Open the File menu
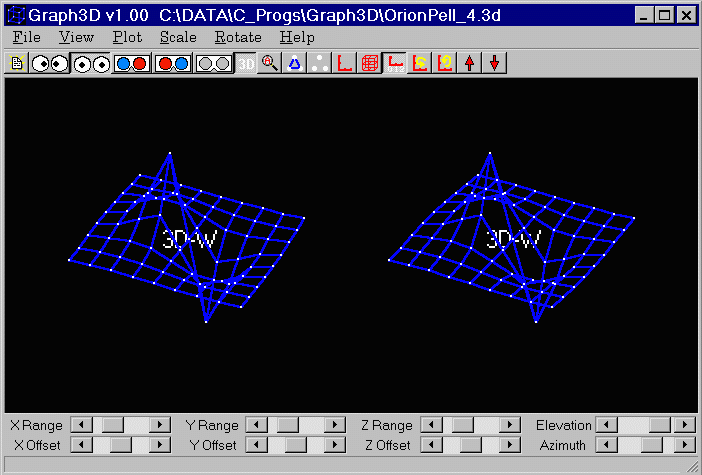Viewport: 702px width, 475px height. click(x=26, y=37)
